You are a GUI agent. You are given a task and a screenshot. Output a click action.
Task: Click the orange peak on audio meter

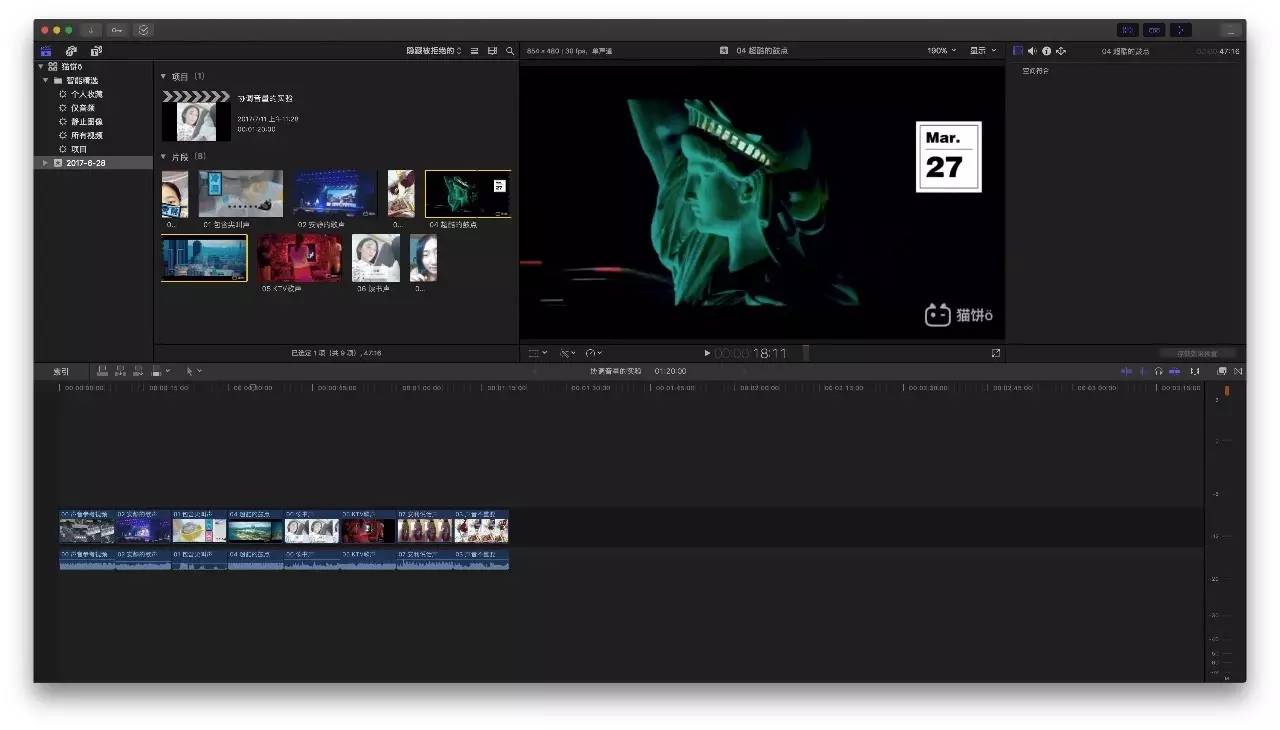(x=1227, y=391)
